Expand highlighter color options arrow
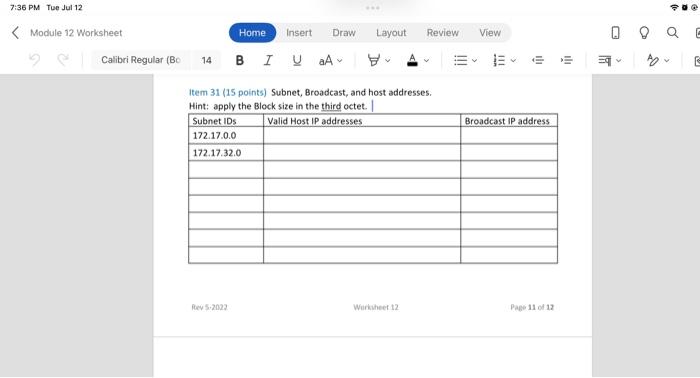 (x=388, y=60)
